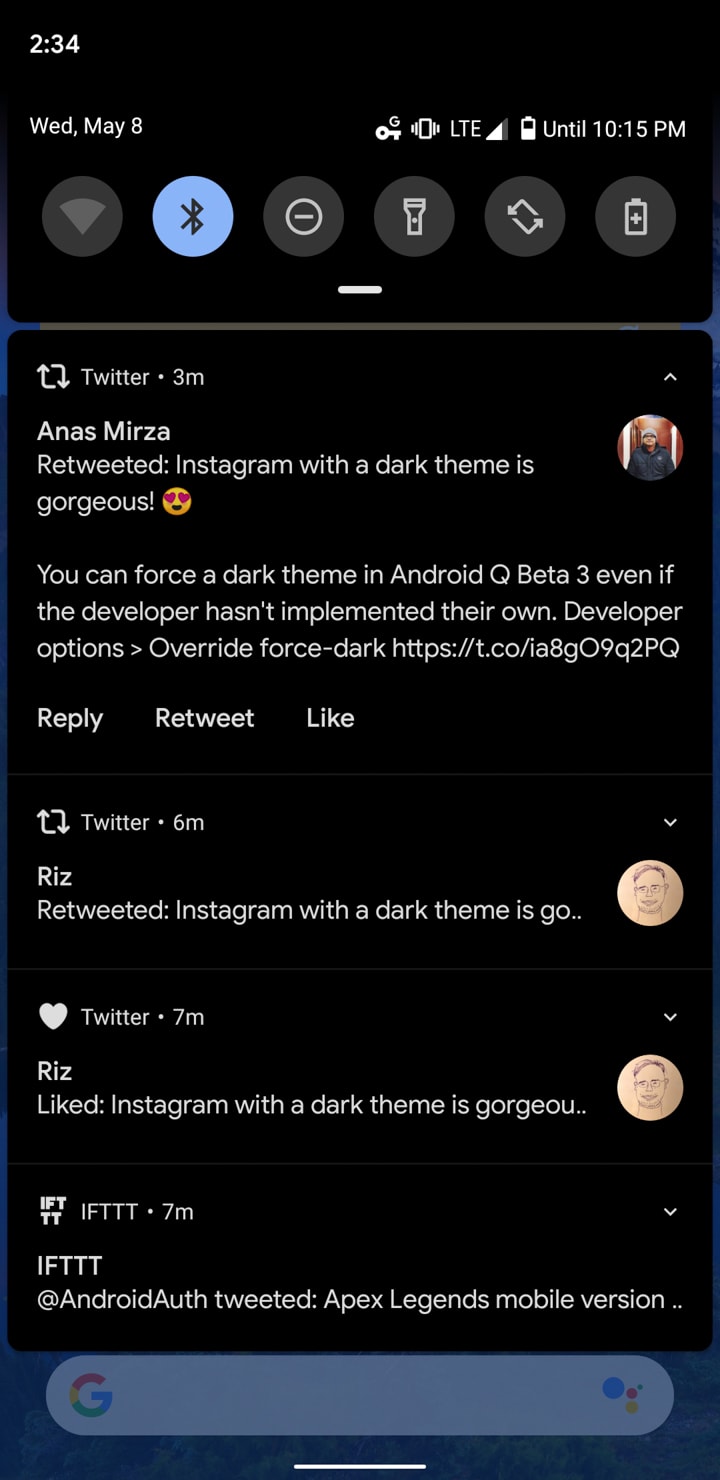Tap the Google G logo in search bar
The height and width of the screenshot is (1480, 720).
(91, 1395)
